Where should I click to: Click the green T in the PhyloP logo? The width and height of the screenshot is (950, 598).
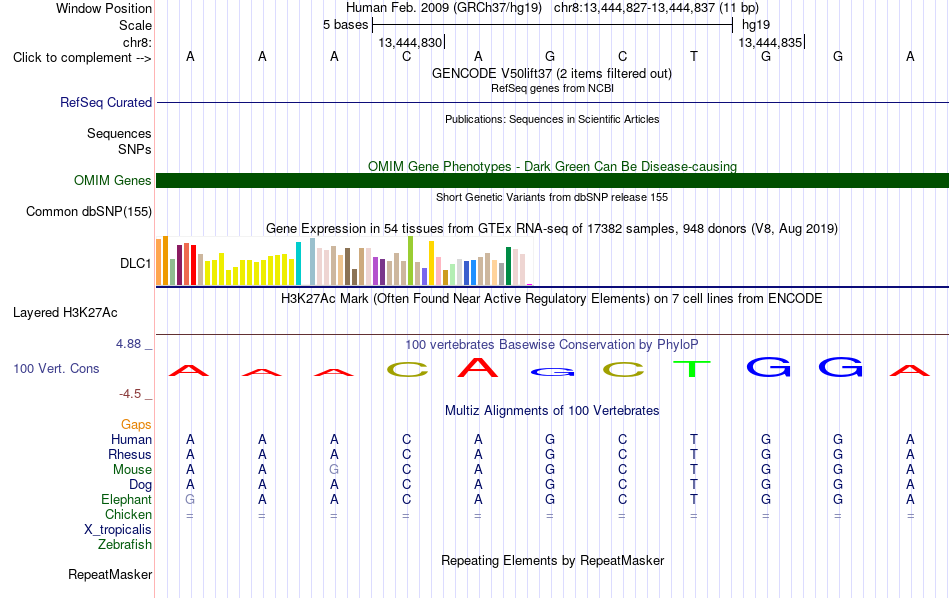tap(691, 368)
